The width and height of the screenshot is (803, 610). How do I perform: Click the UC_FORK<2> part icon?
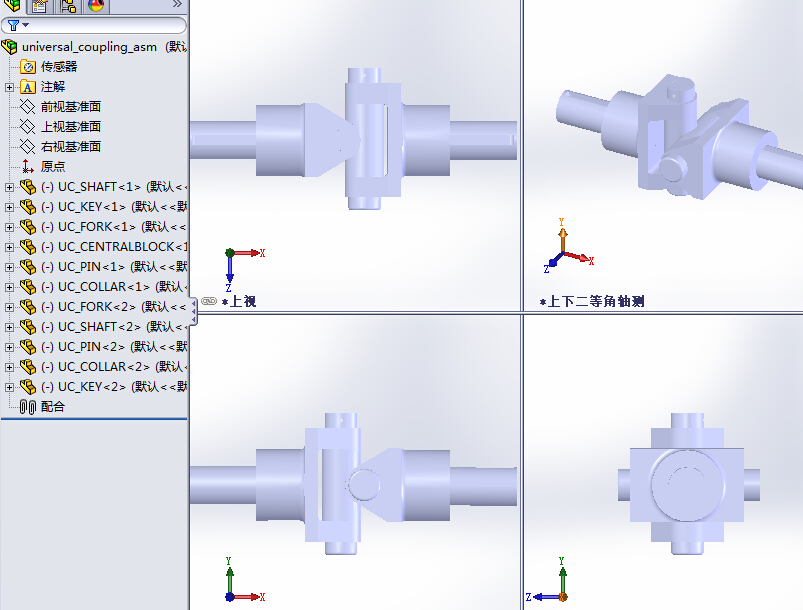(28, 306)
